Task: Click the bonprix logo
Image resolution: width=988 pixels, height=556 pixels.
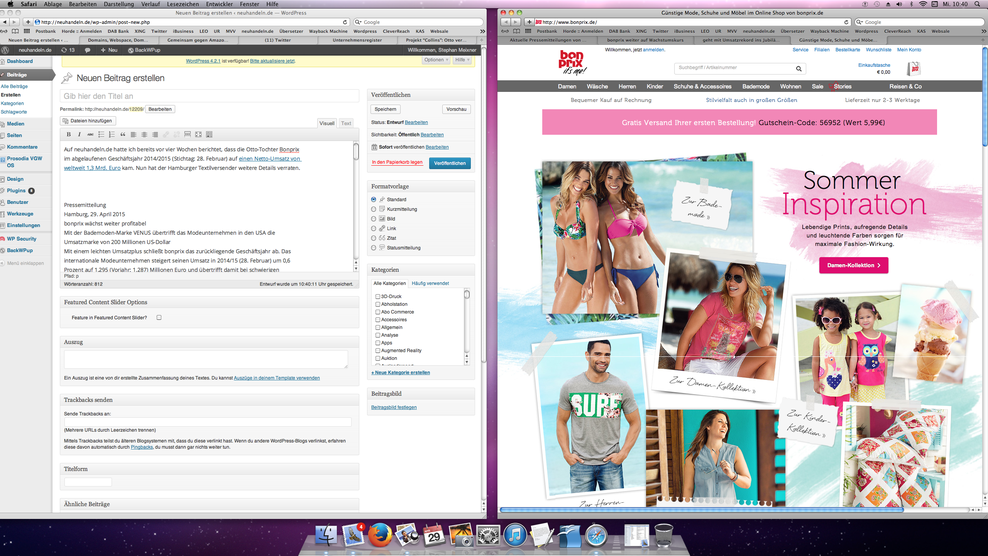Action: point(572,62)
